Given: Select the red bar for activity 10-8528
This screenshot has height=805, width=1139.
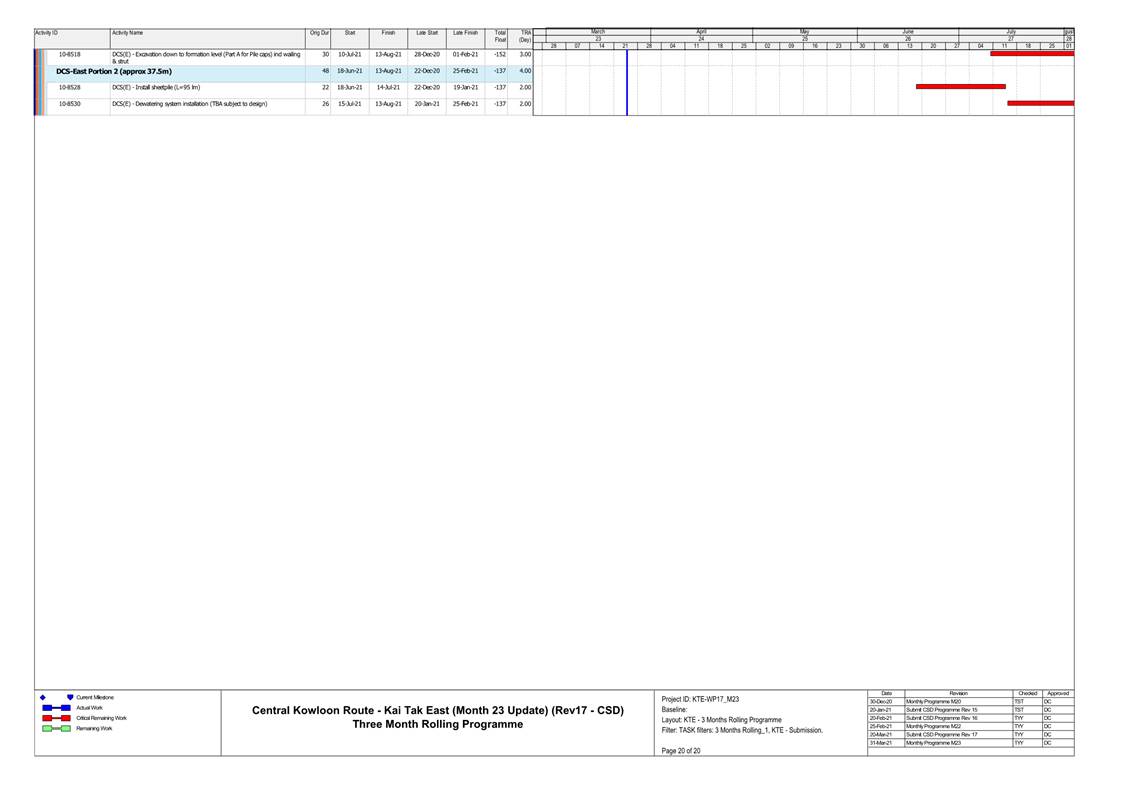Looking at the screenshot, I should (960, 87).
